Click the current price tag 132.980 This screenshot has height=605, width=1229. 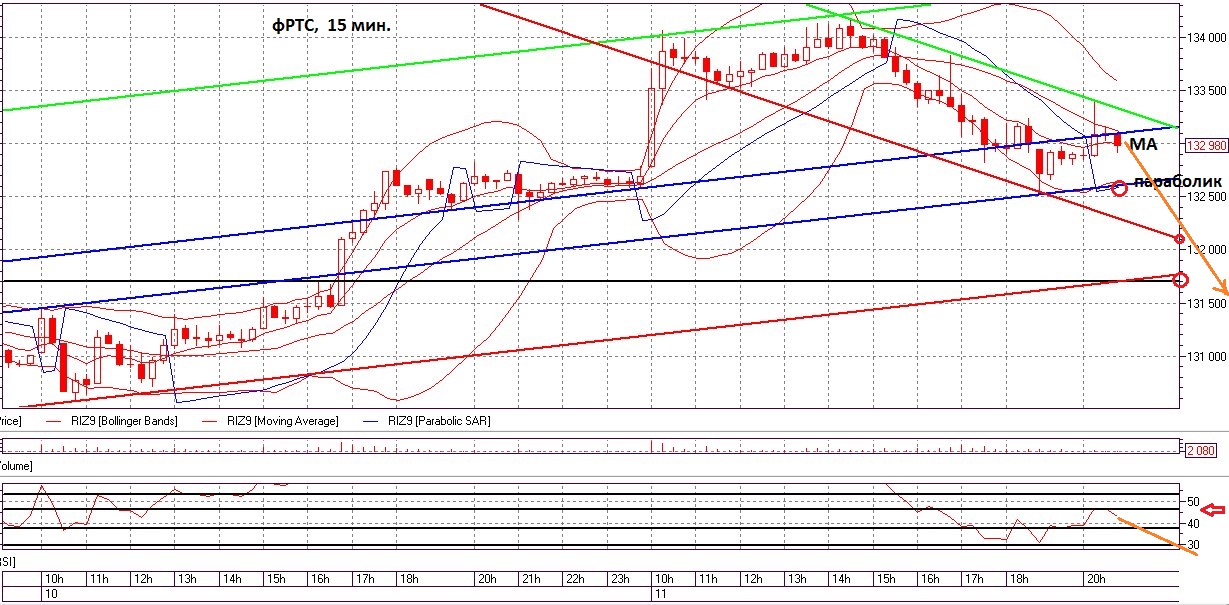1204,145
